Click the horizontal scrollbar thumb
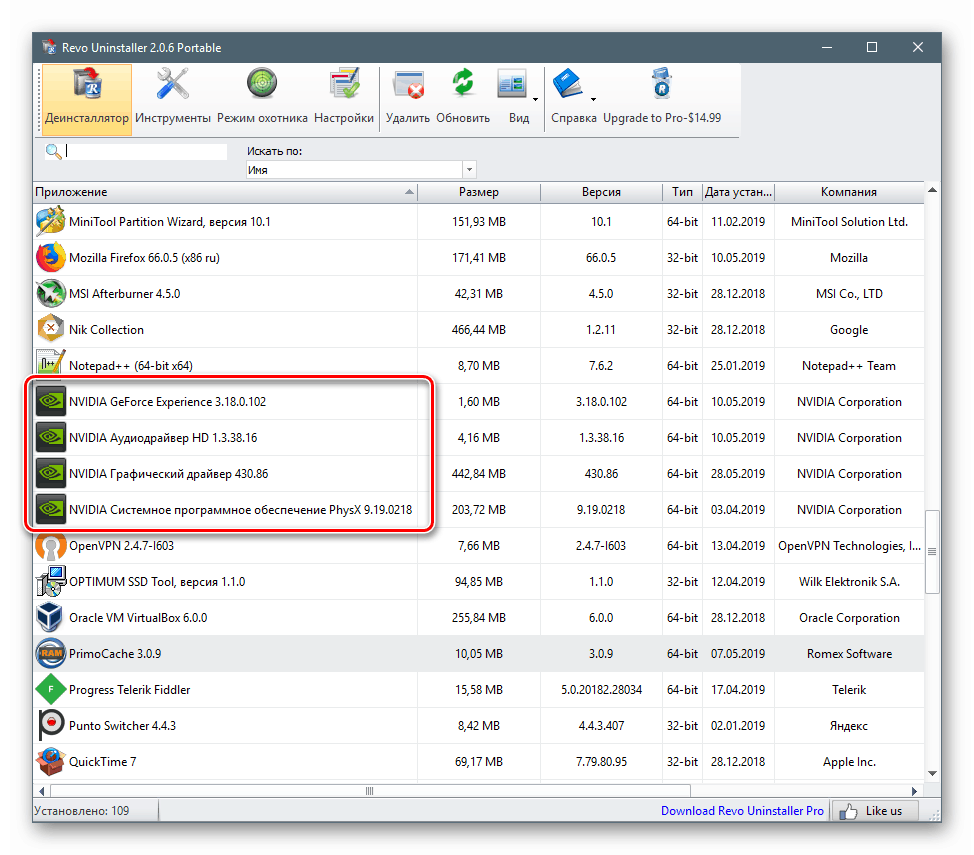This screenshot has width=974, height=855. point(370,791)
